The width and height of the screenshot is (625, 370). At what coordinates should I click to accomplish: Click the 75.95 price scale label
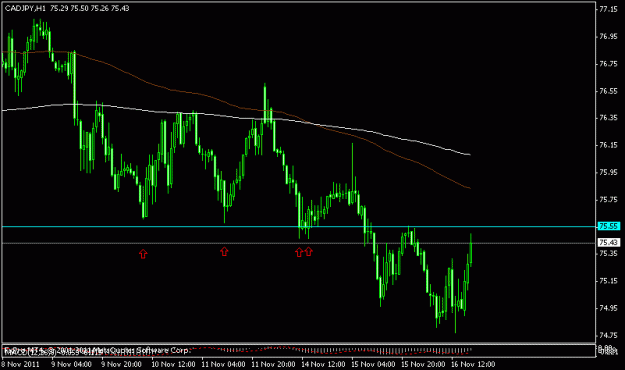tap(608, 172)
